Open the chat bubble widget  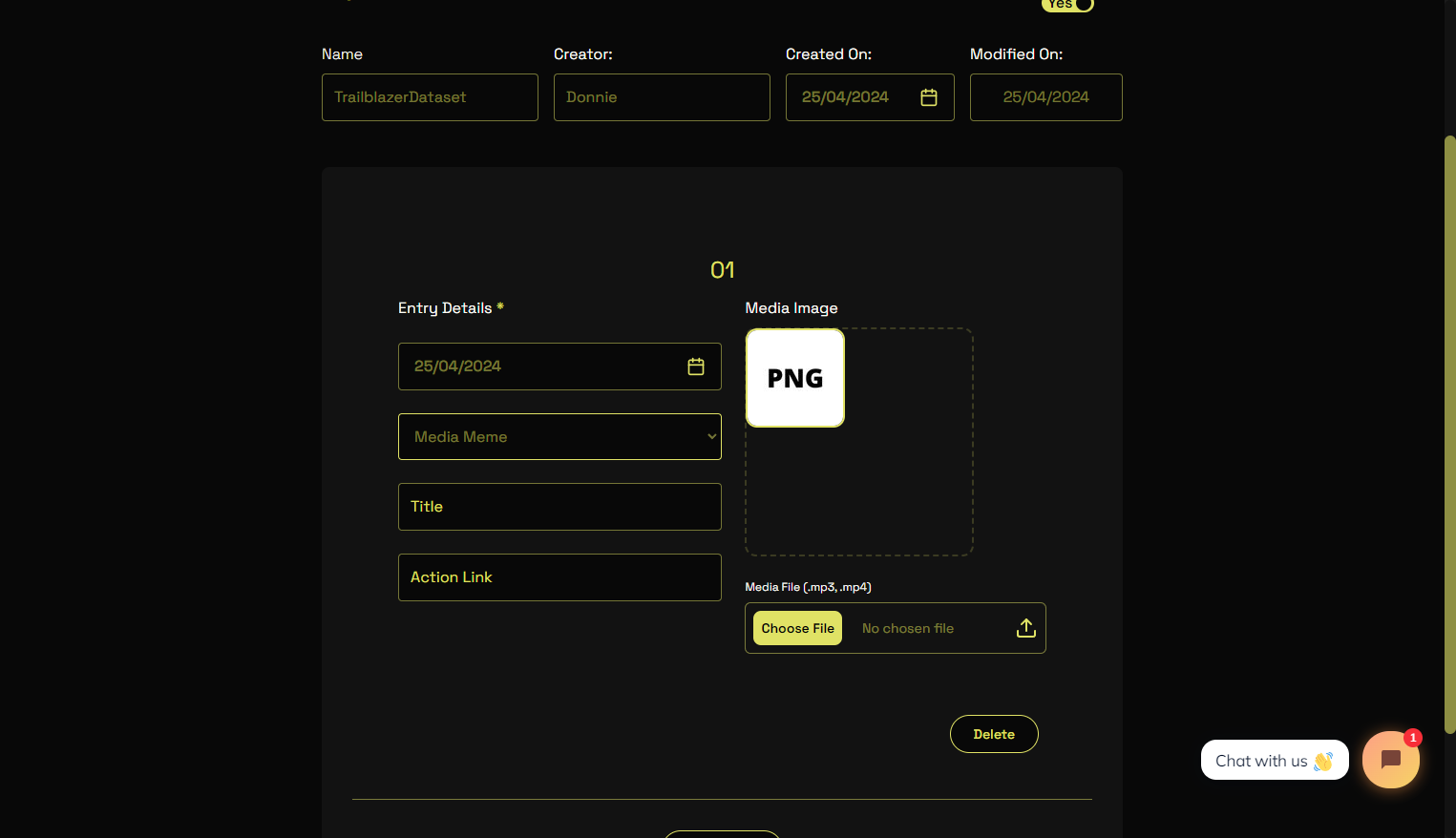click(x=1391, y=760)
